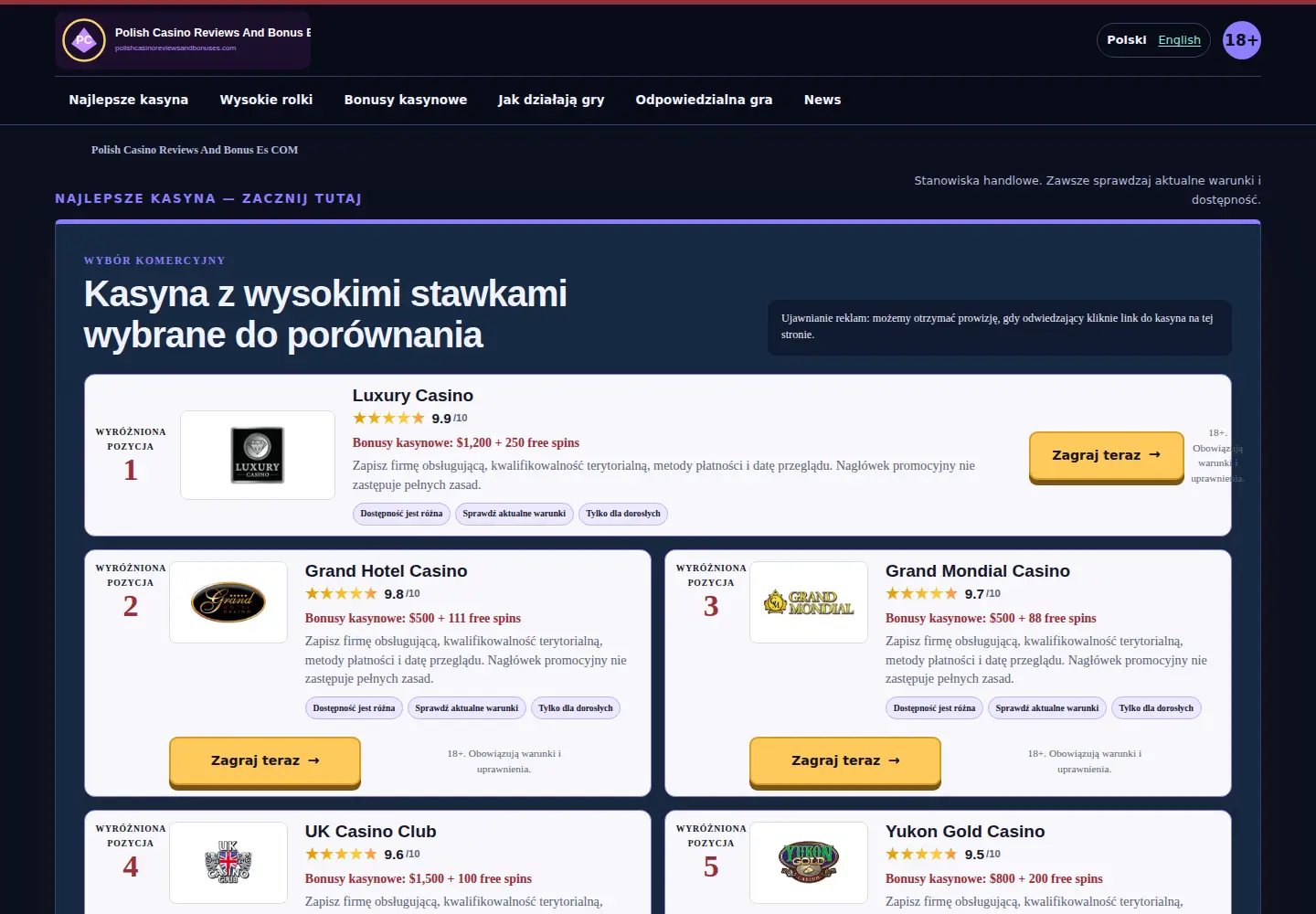Click Grand Hotel 'Dostępność jest różna' tag
This screenshot has width=1316, height=914.
(354, 708)
